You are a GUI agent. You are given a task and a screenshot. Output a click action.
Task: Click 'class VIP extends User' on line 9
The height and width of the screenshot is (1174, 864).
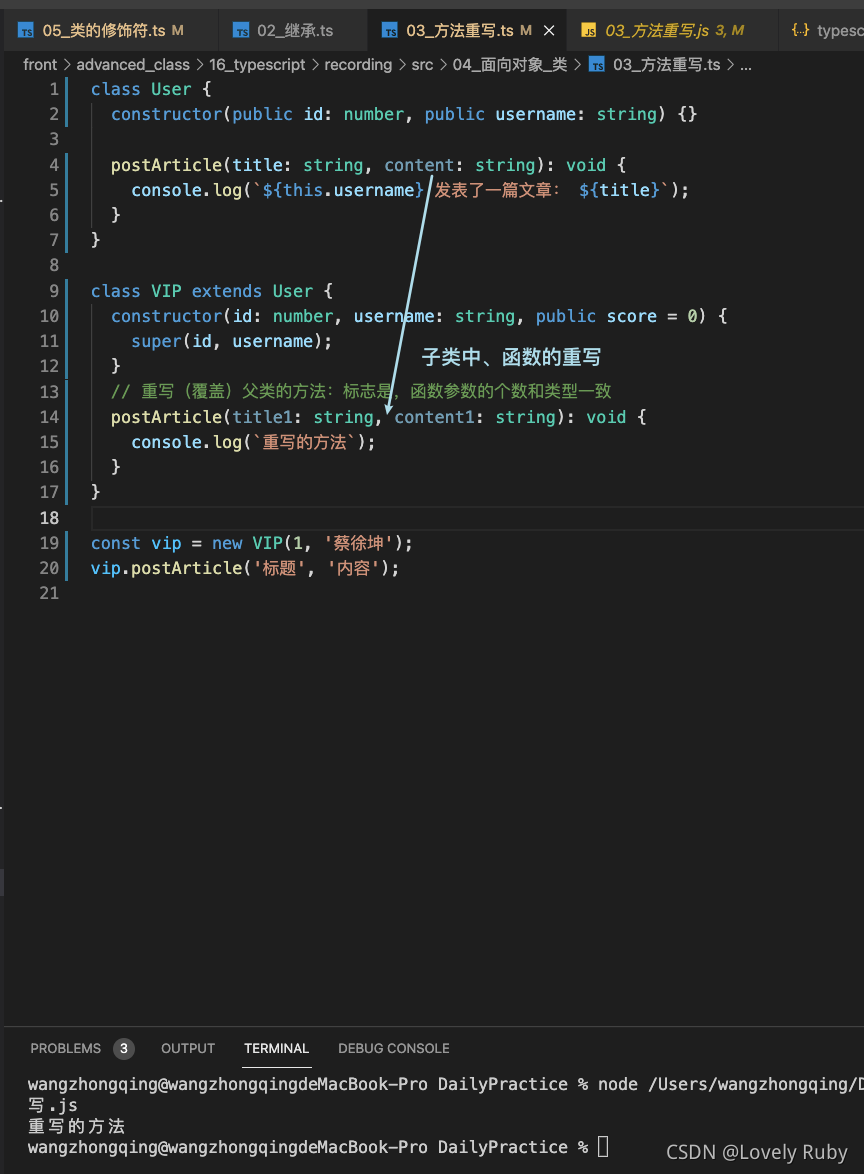click(x=201, y=291)
